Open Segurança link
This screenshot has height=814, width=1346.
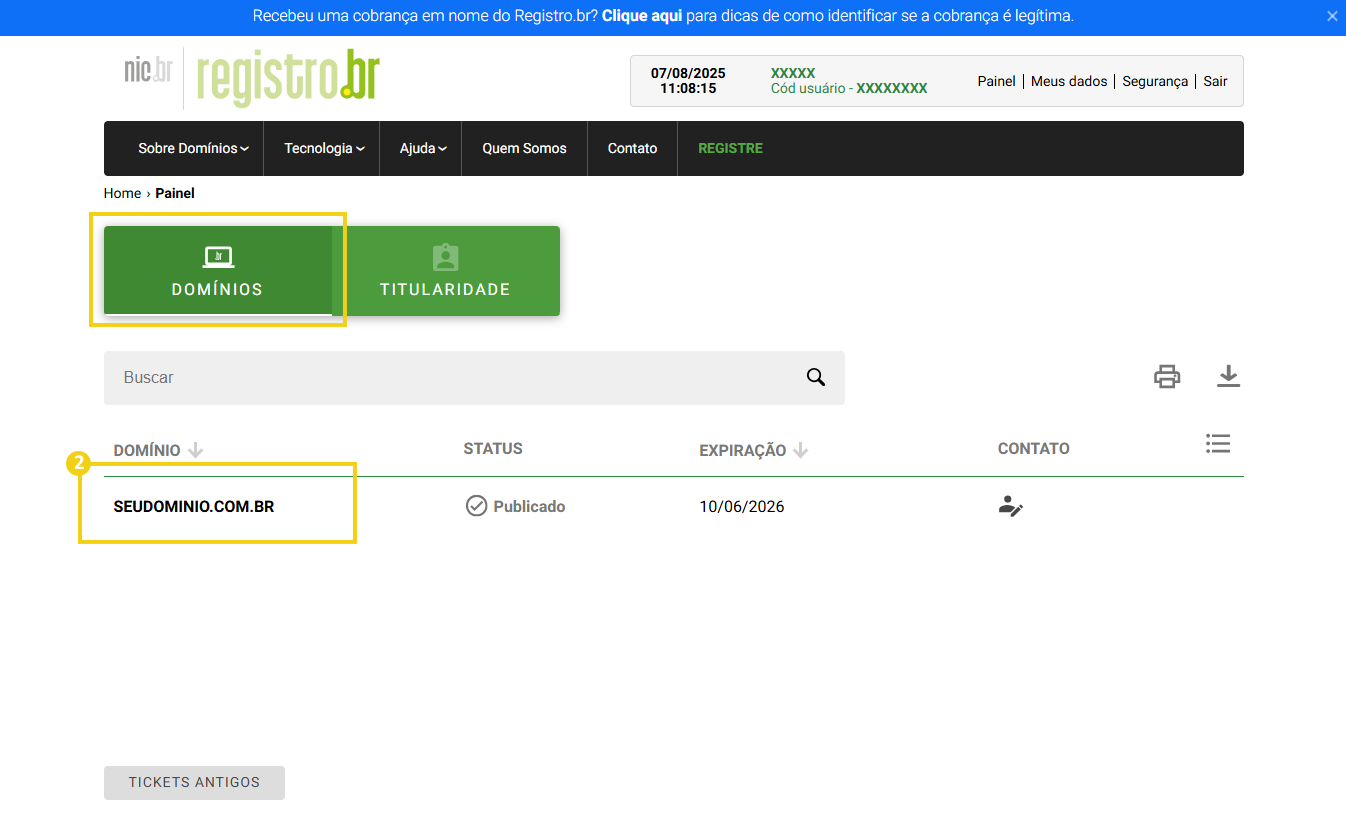click(1155, 81)
